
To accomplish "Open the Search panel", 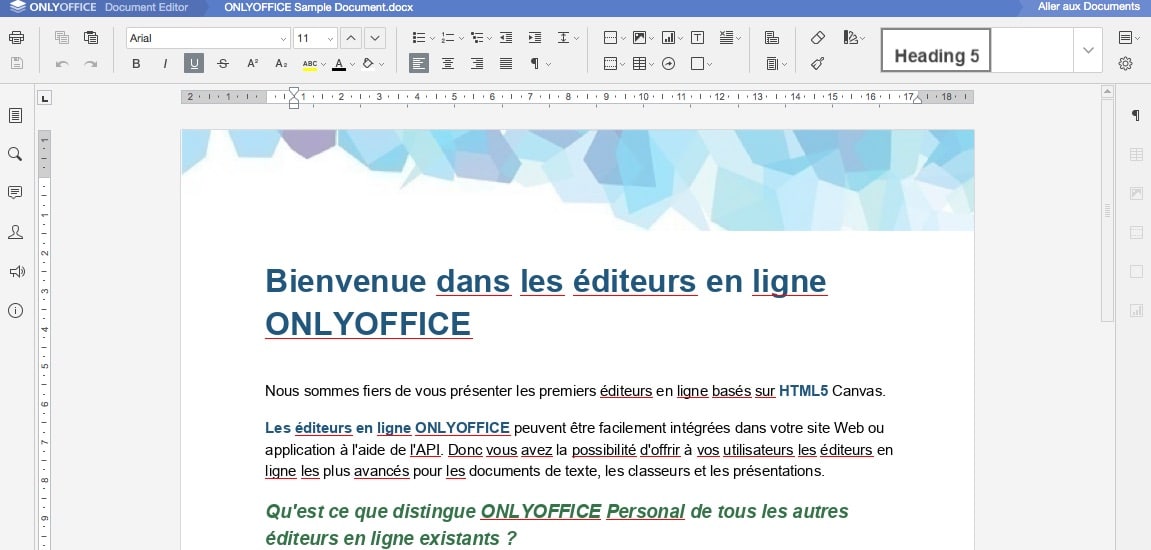I will 15,154.
